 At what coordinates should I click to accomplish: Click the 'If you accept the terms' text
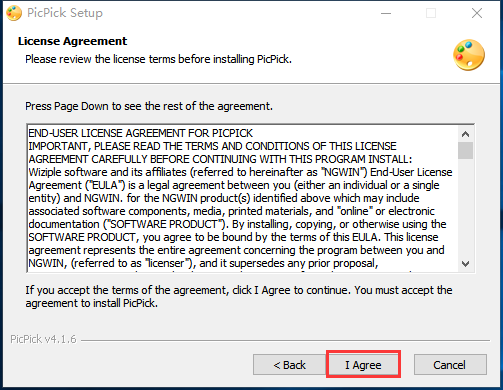tap(239, 297)
